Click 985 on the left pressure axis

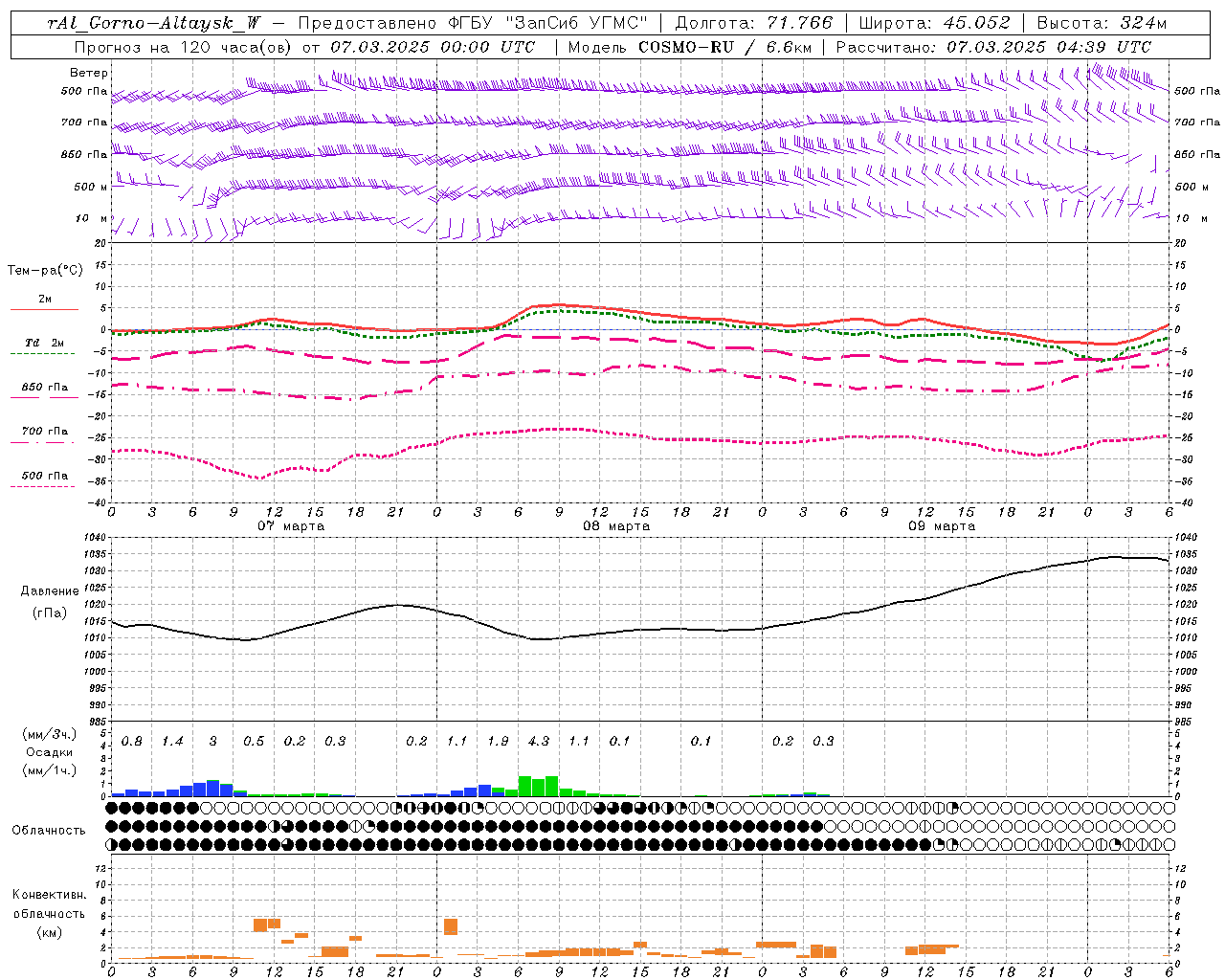click(100, 722)
